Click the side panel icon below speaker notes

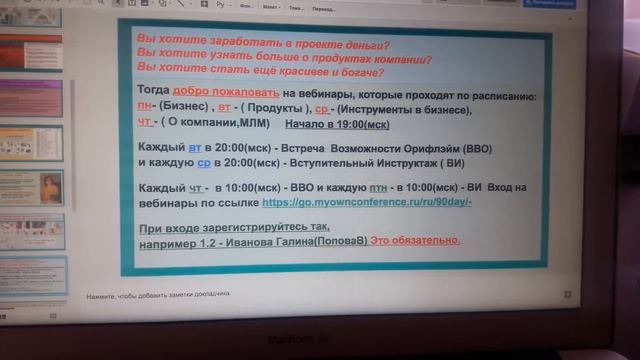[x=567, y=294]
